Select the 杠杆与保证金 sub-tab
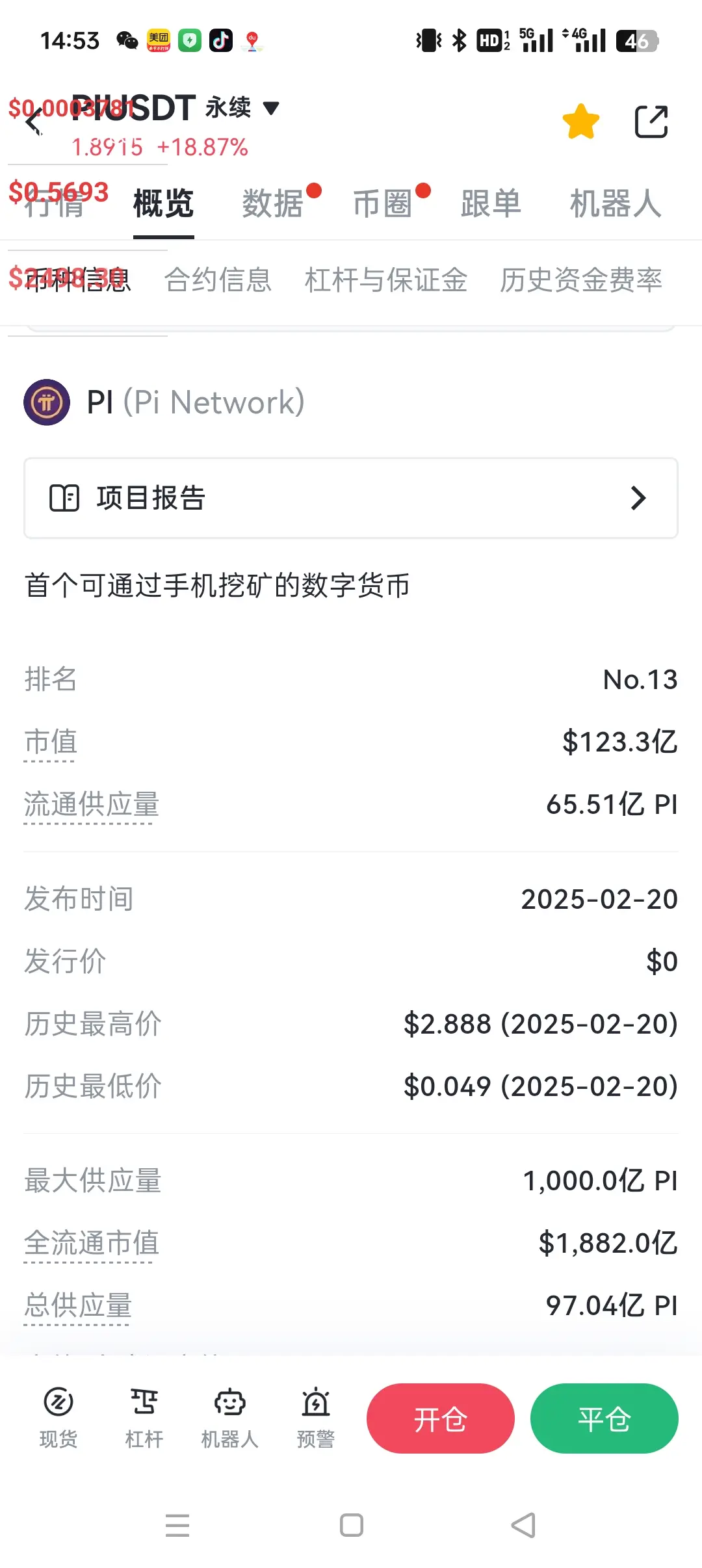The width and height of the screenshot is (702, 1568). coord(386,280)
